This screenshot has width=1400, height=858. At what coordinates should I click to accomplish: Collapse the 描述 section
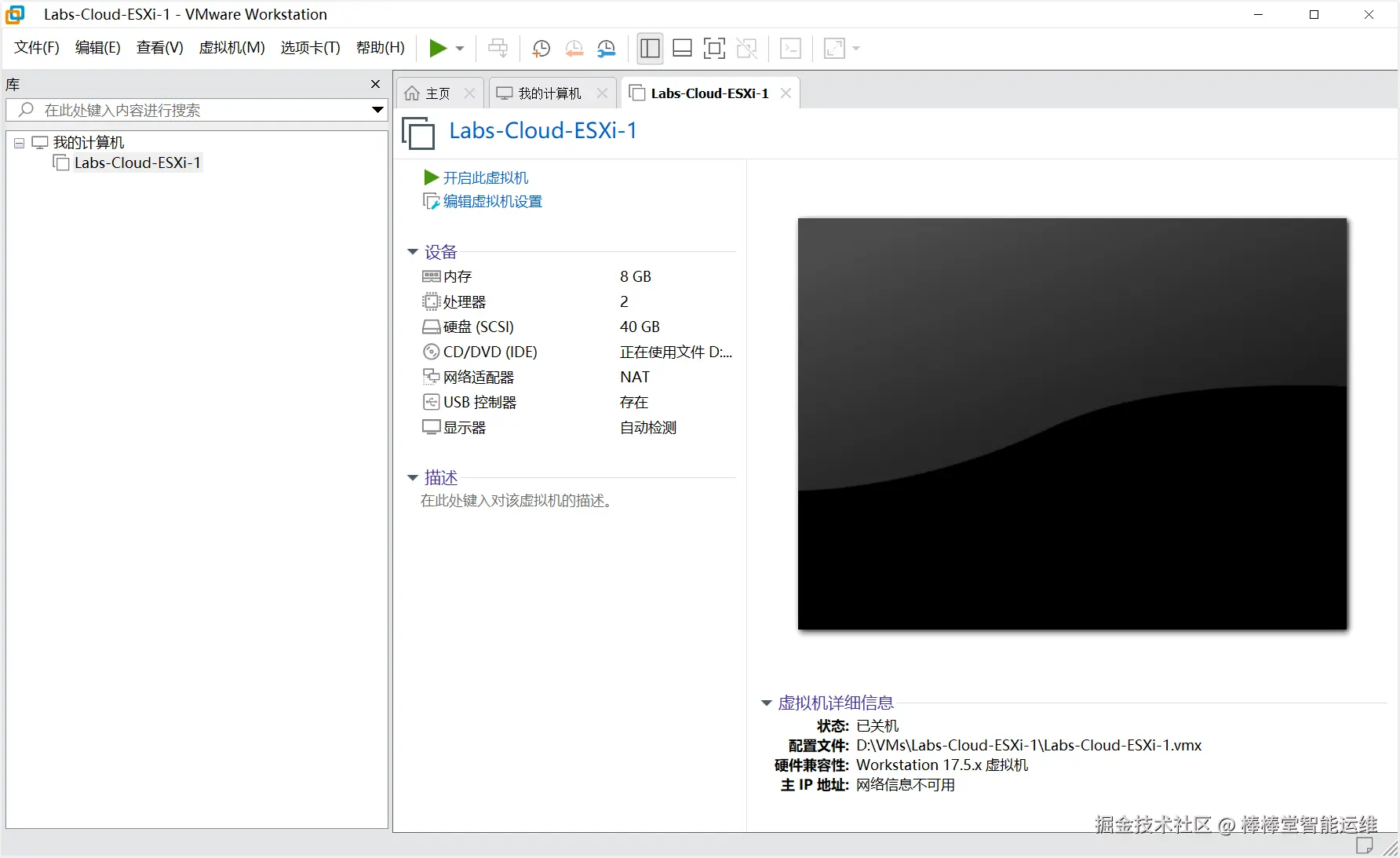pos(413,477)
